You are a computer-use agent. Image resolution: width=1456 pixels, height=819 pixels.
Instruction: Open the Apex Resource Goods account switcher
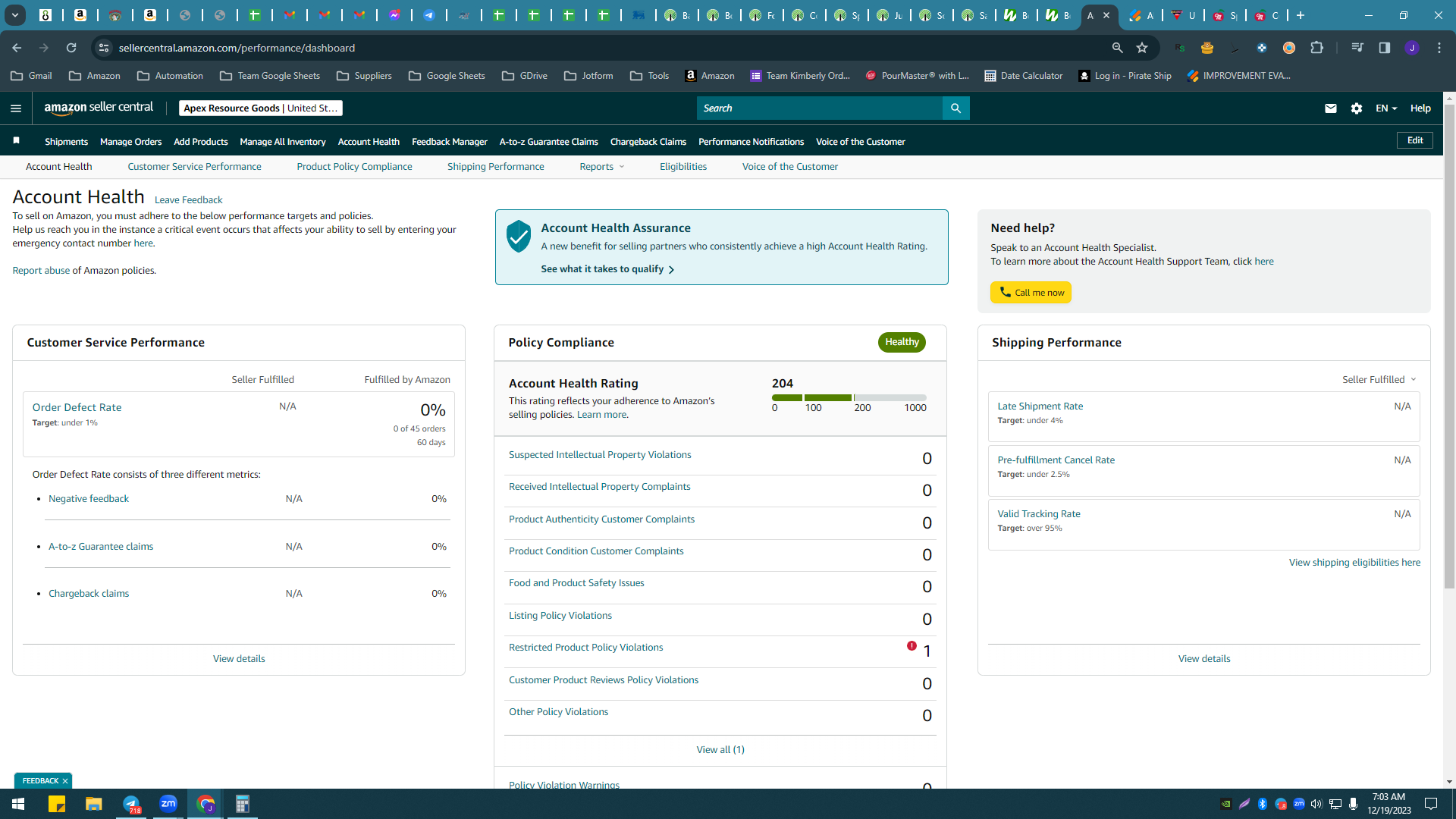(261, 108)
